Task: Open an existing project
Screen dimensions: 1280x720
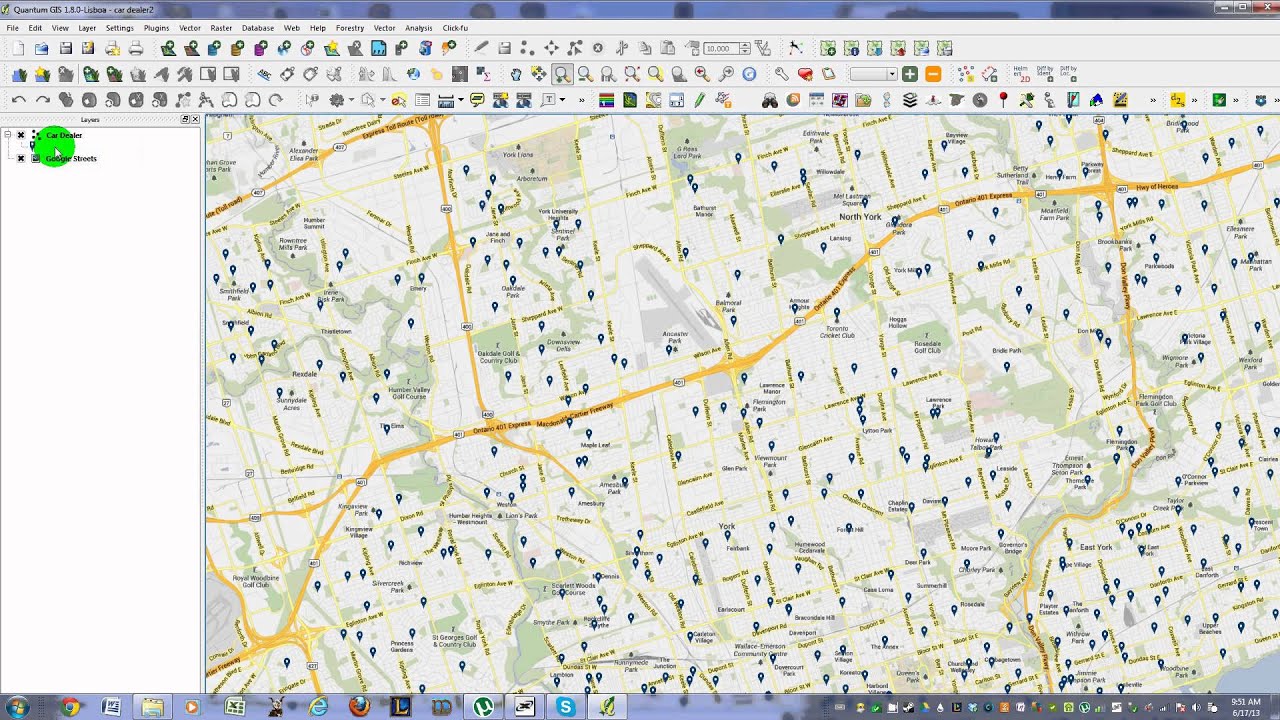Action: point(41,48)
